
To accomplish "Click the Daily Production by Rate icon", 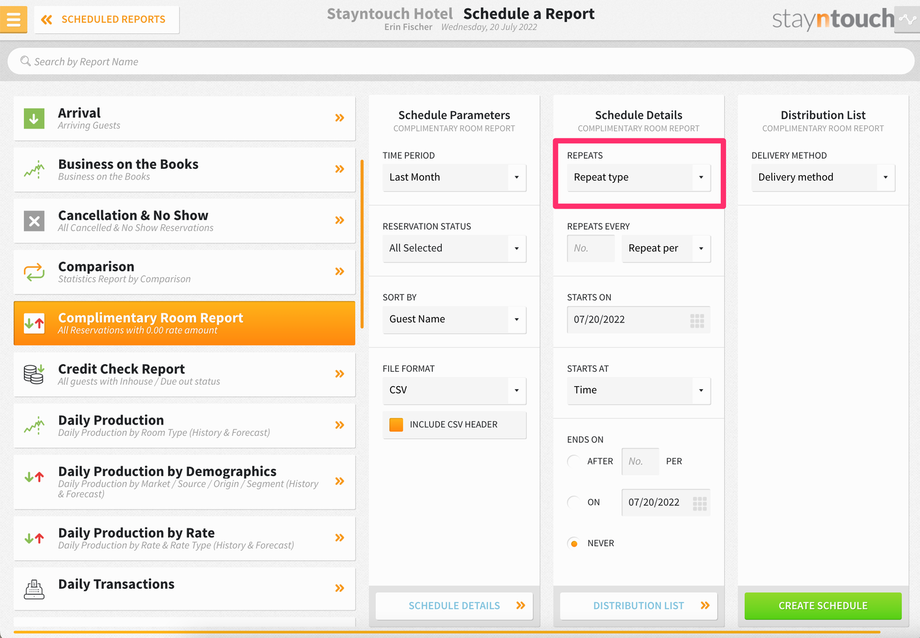I will click(34, 538).
